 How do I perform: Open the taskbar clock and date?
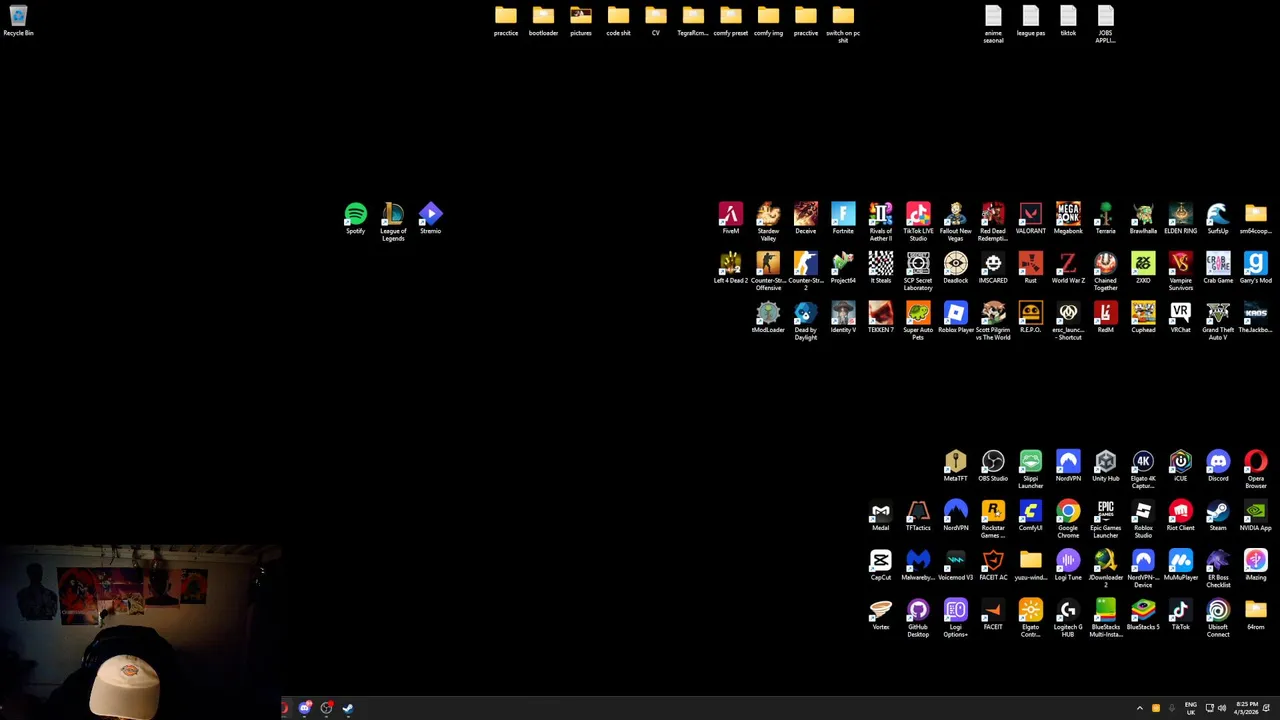click(1247, 708)
